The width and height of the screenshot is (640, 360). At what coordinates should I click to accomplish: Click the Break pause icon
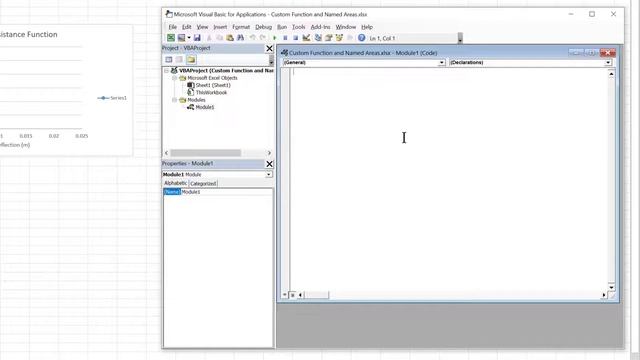(x=285, y=38)
